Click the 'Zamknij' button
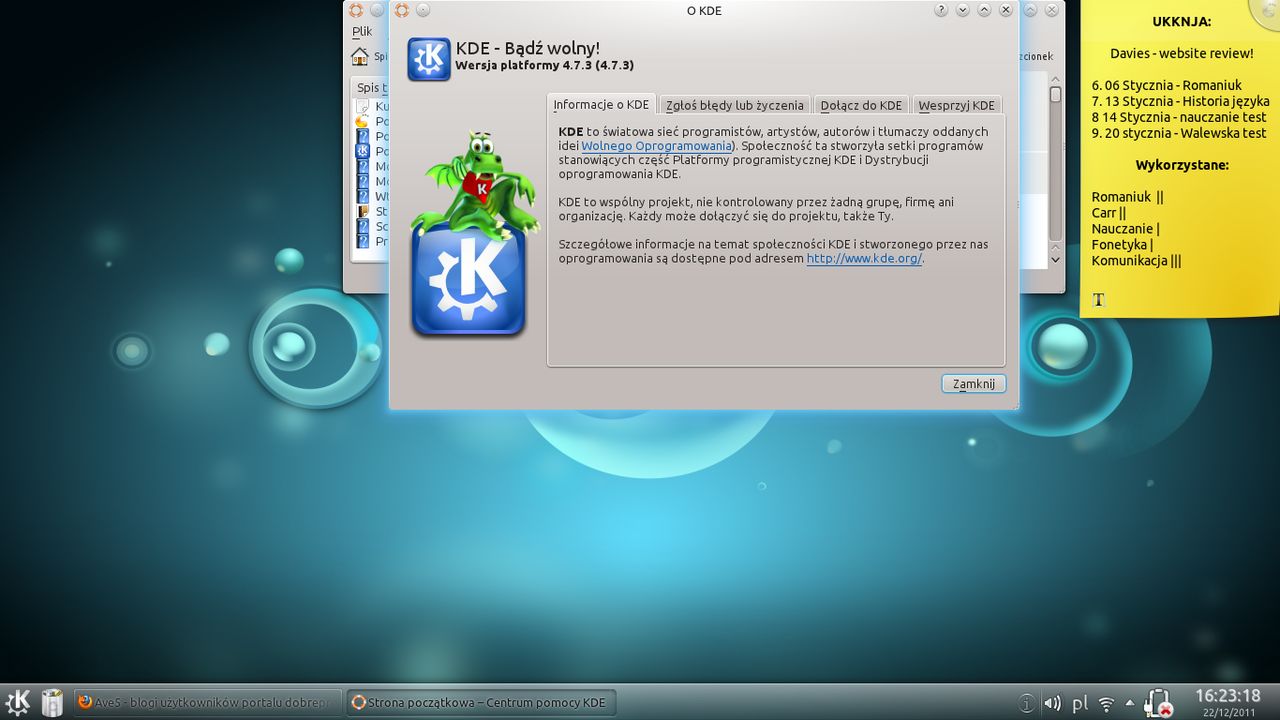Screen dimensions: 1280x720 [x=973, y=384]
